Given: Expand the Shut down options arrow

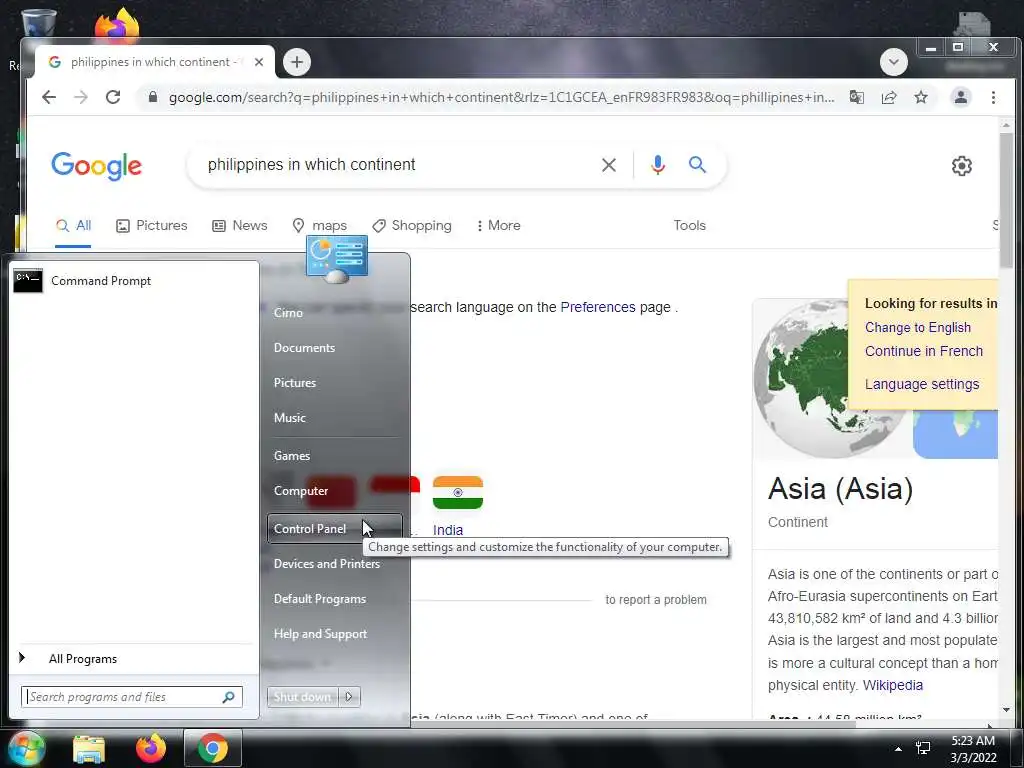Looking at the screenshot, I should click(349, 697).
